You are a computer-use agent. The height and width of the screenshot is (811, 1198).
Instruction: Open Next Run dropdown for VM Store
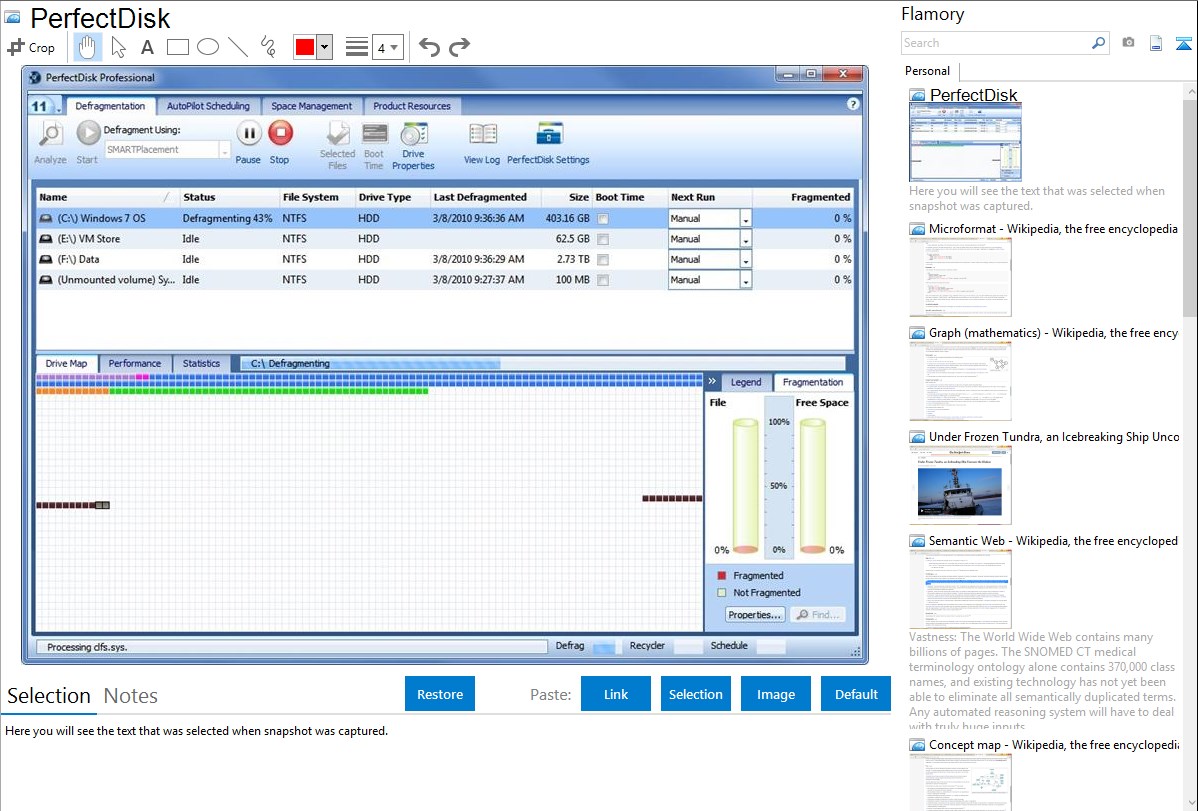pos(745,240)
